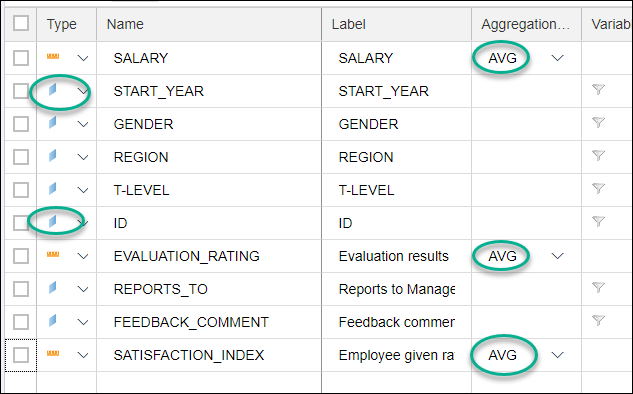Open the type dropdown for FEEDBACK_COMMENT

(83, 323)
